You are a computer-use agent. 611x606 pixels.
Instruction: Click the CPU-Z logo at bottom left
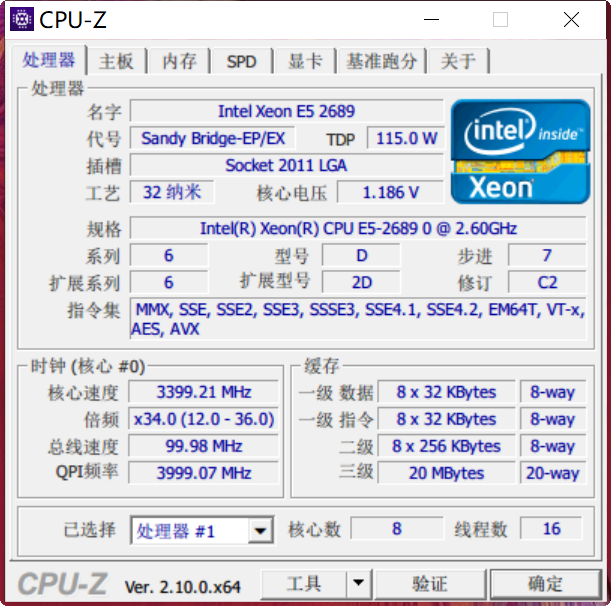[x=62, y=583]
